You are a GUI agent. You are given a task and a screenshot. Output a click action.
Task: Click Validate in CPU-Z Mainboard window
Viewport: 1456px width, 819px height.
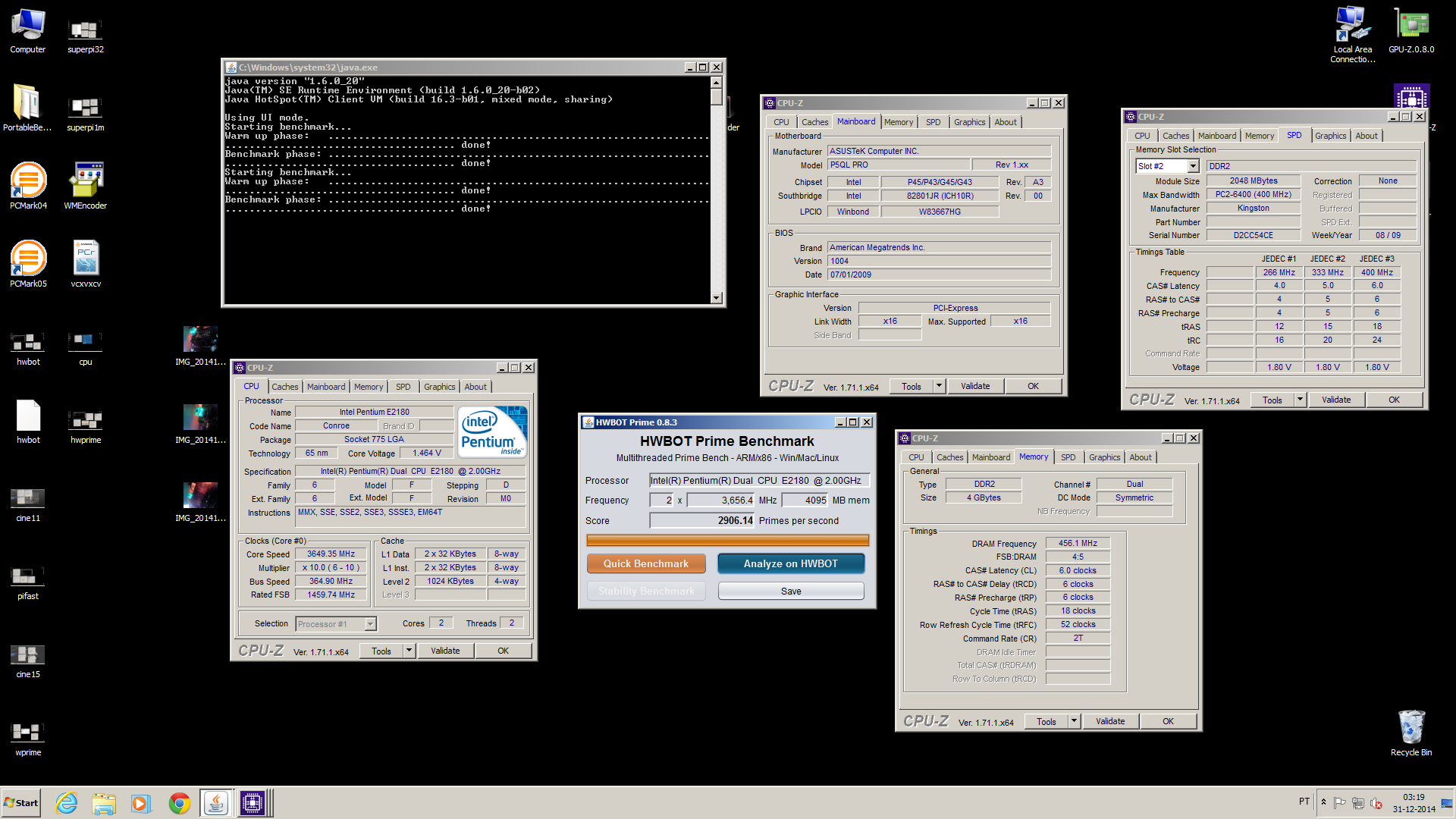click(975, 386)
